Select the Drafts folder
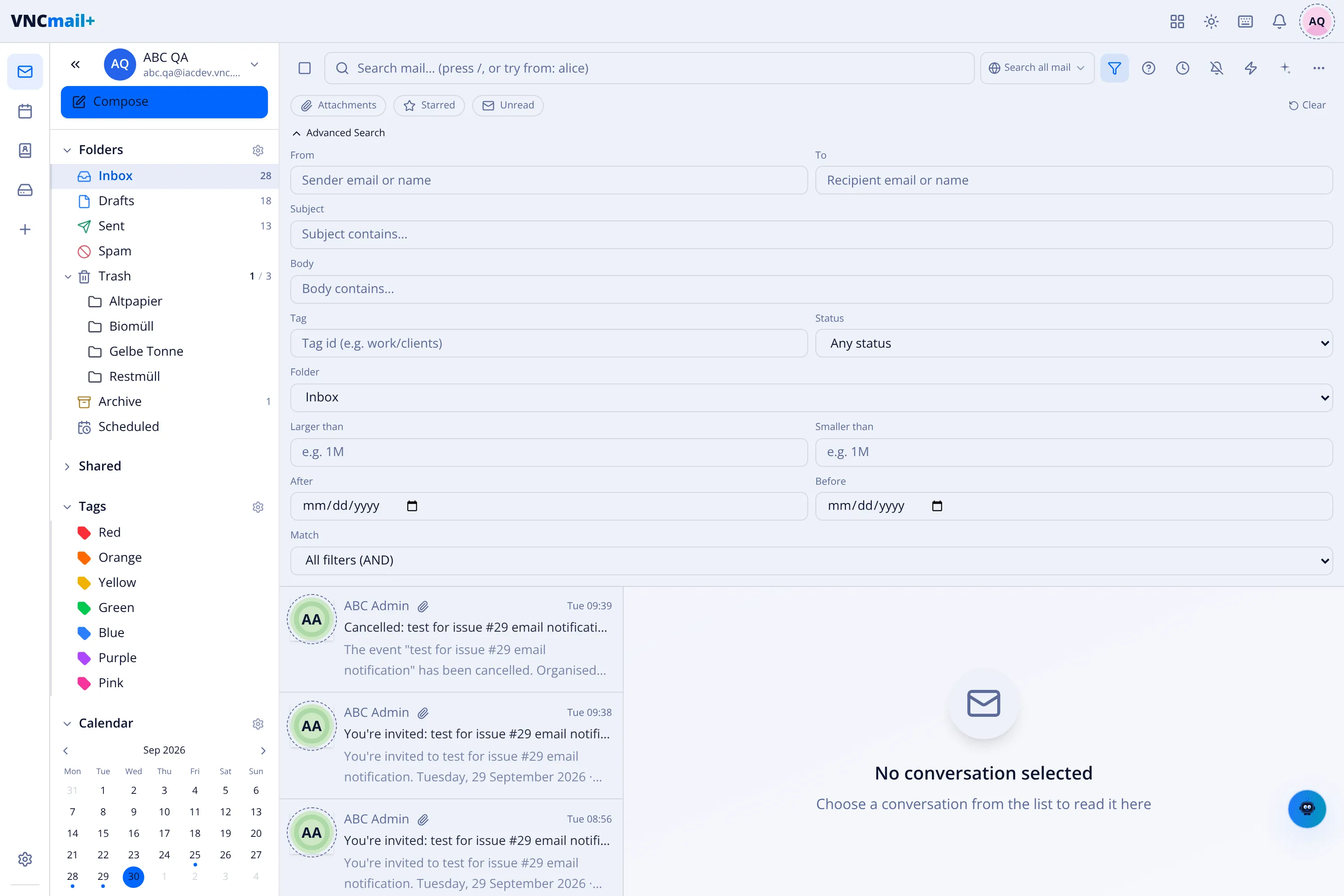 164,201
